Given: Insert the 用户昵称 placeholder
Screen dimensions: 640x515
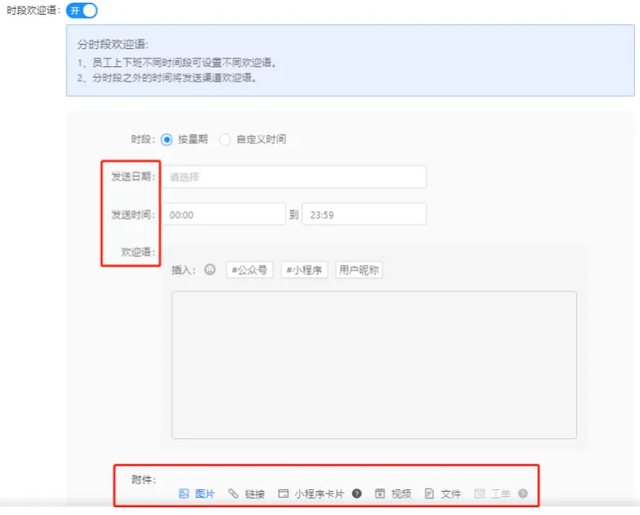Looking at the screenshot, I should [359, 270].
